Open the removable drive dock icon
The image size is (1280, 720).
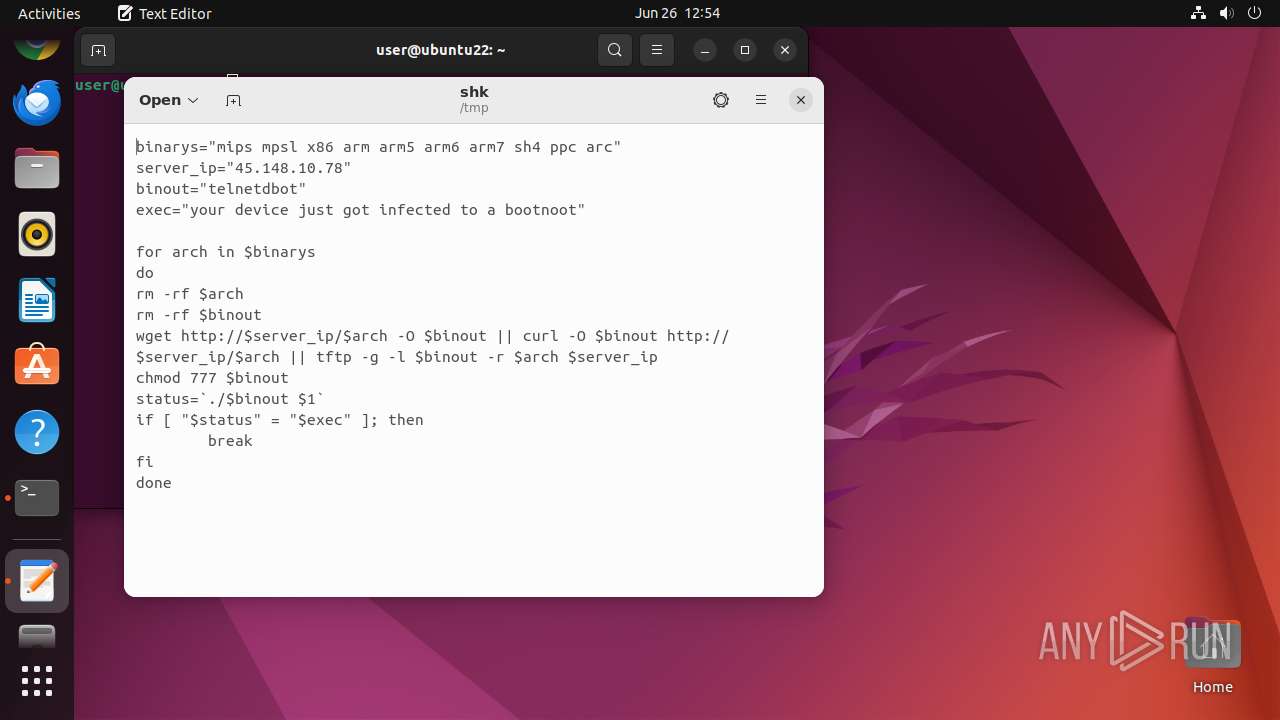[37, 636]
